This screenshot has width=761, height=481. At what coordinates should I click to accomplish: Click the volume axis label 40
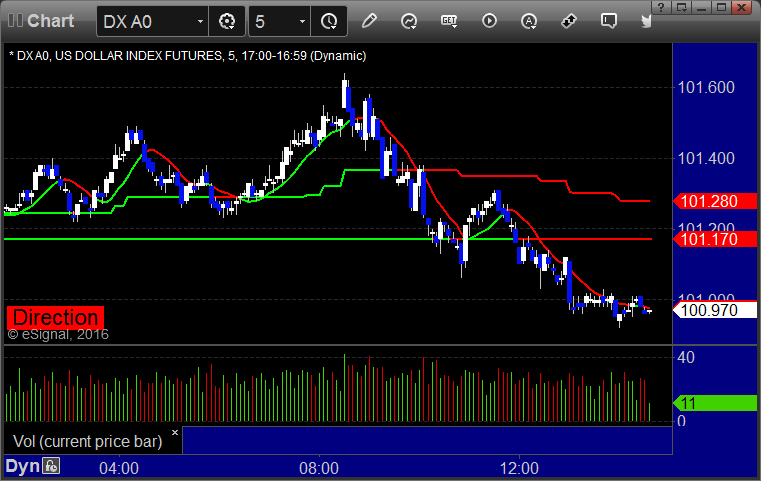[x=686, y=358]
